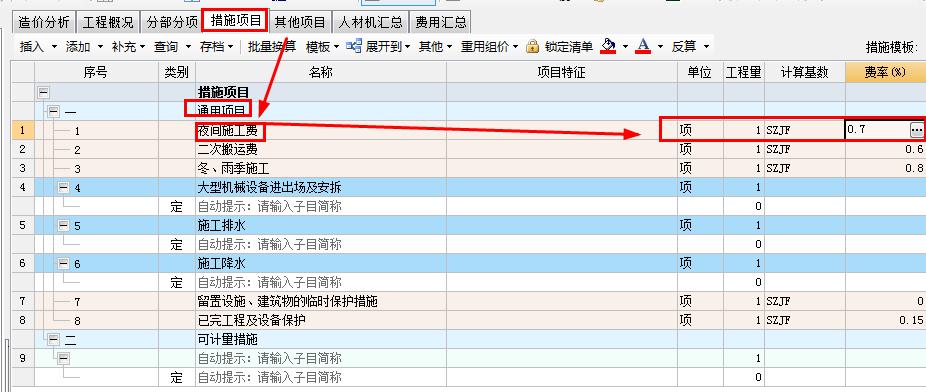Click the fill color paint bucket icon

[x=608, y=46]
